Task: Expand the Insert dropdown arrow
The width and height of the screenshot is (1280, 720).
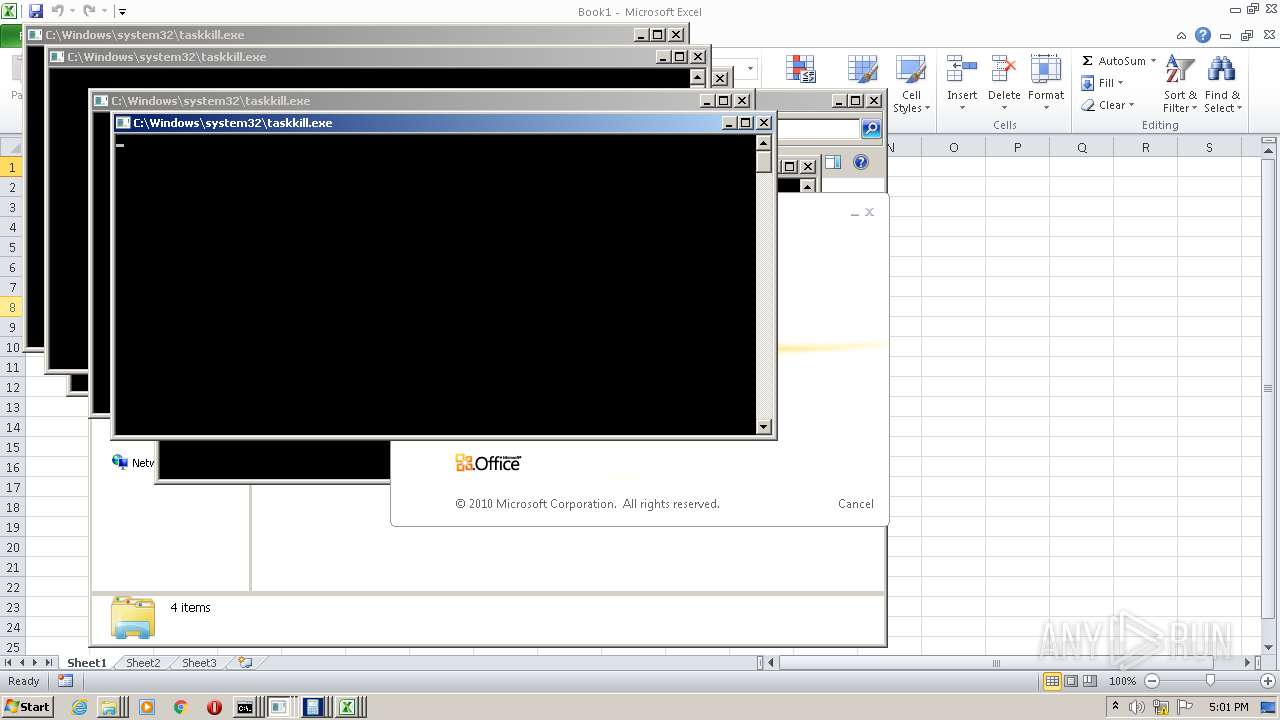Action: coord(962,108)
